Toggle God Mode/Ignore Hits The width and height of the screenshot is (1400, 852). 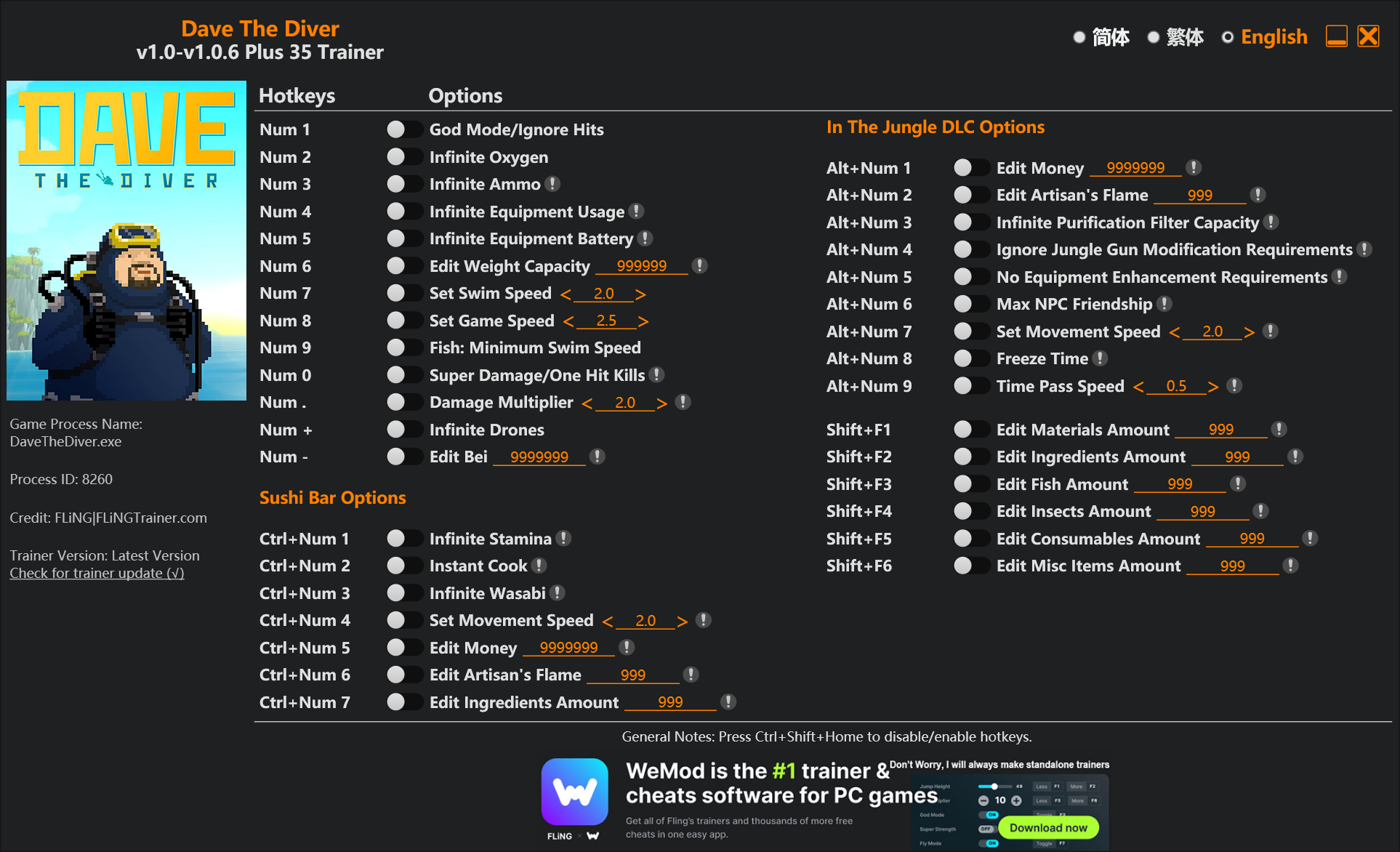[404, 129]
